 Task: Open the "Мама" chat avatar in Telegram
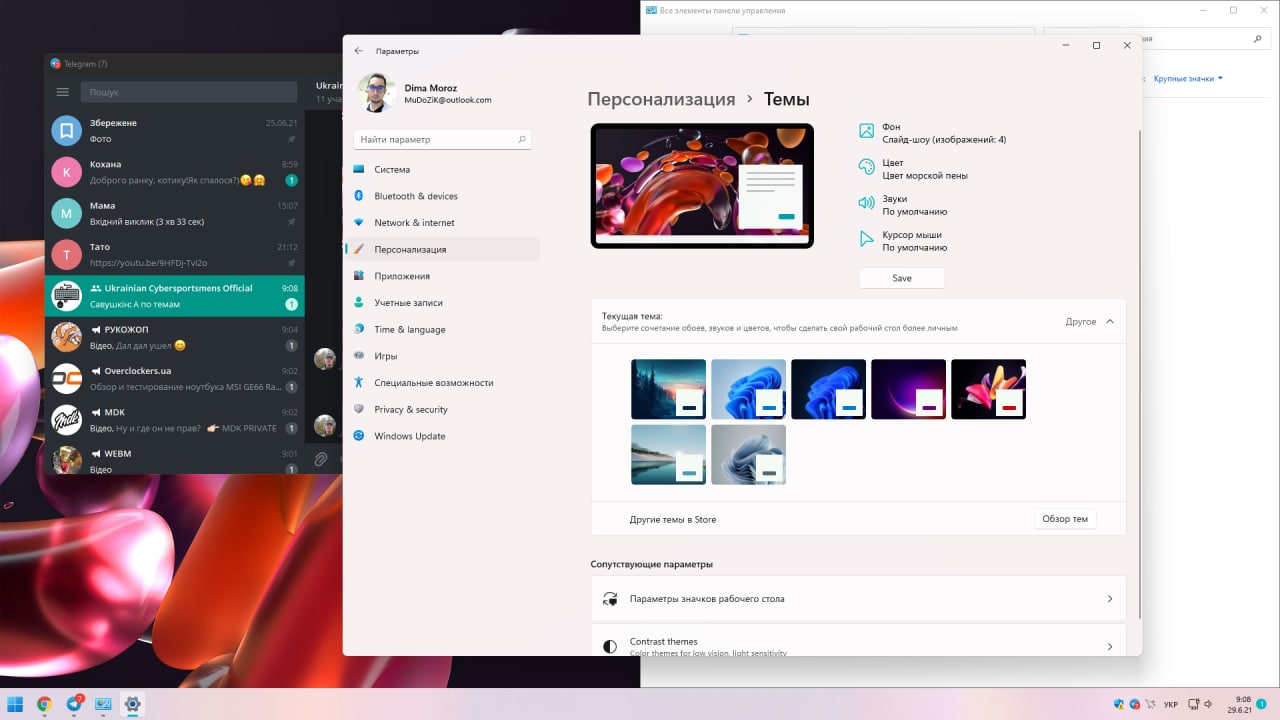tap(67, 213)
